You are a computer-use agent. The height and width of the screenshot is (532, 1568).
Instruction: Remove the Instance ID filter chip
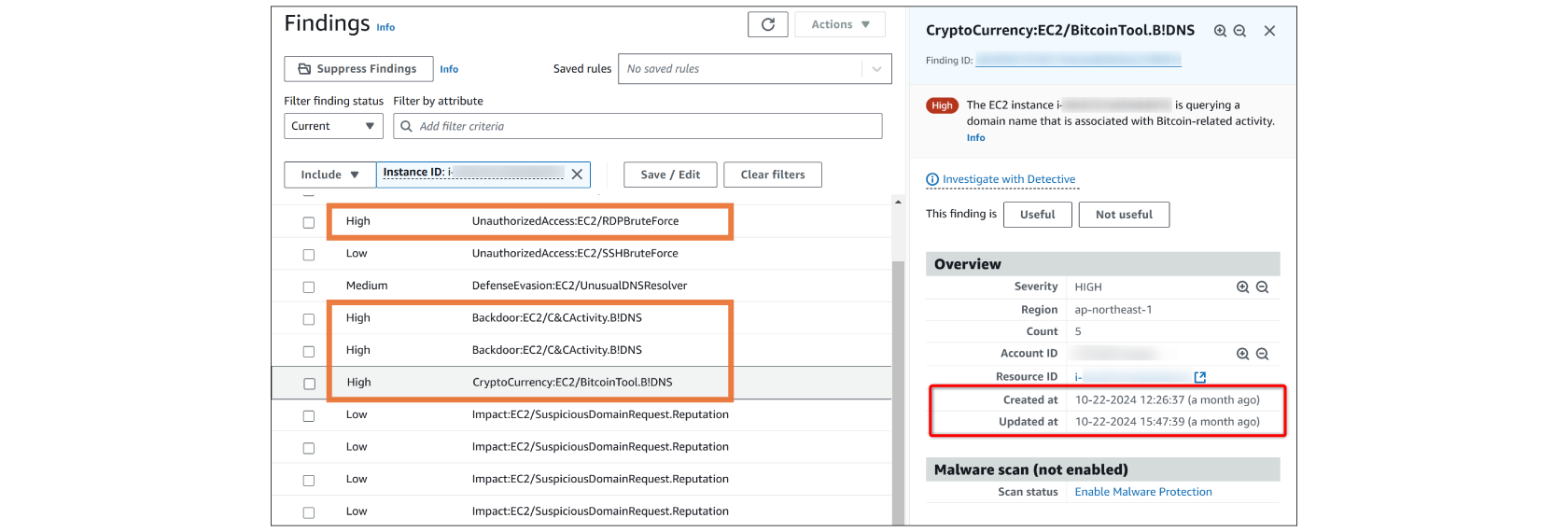[x=577, y=175]
